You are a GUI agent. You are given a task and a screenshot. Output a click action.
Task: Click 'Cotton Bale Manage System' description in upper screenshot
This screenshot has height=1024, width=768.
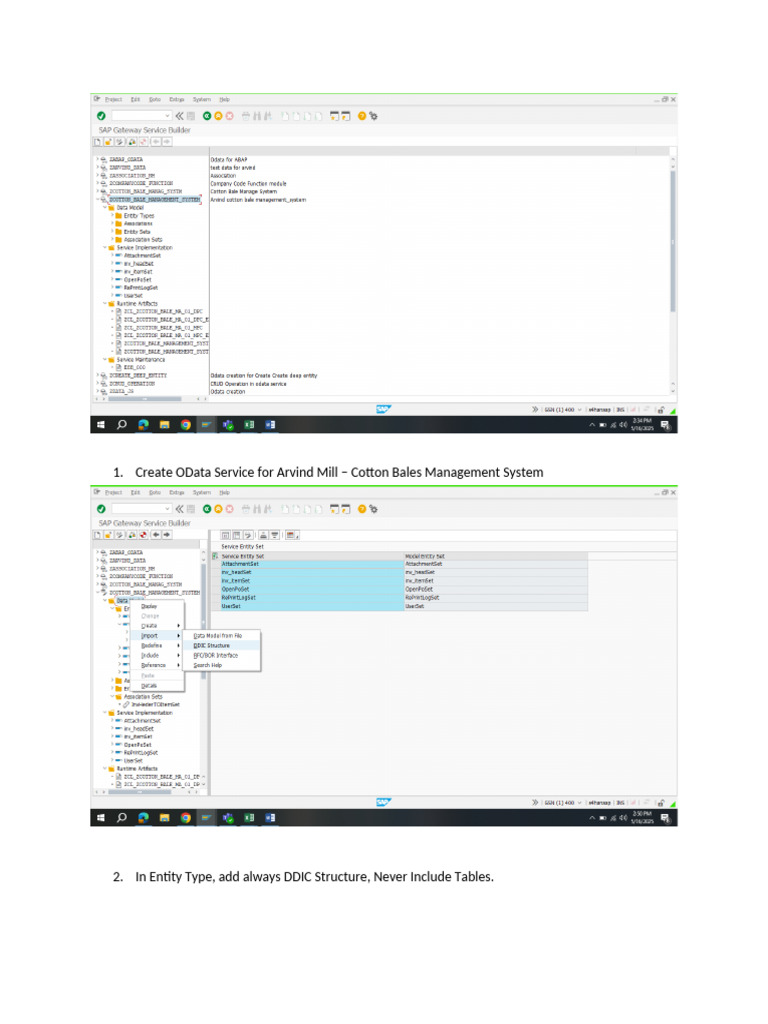click(244, 192)
